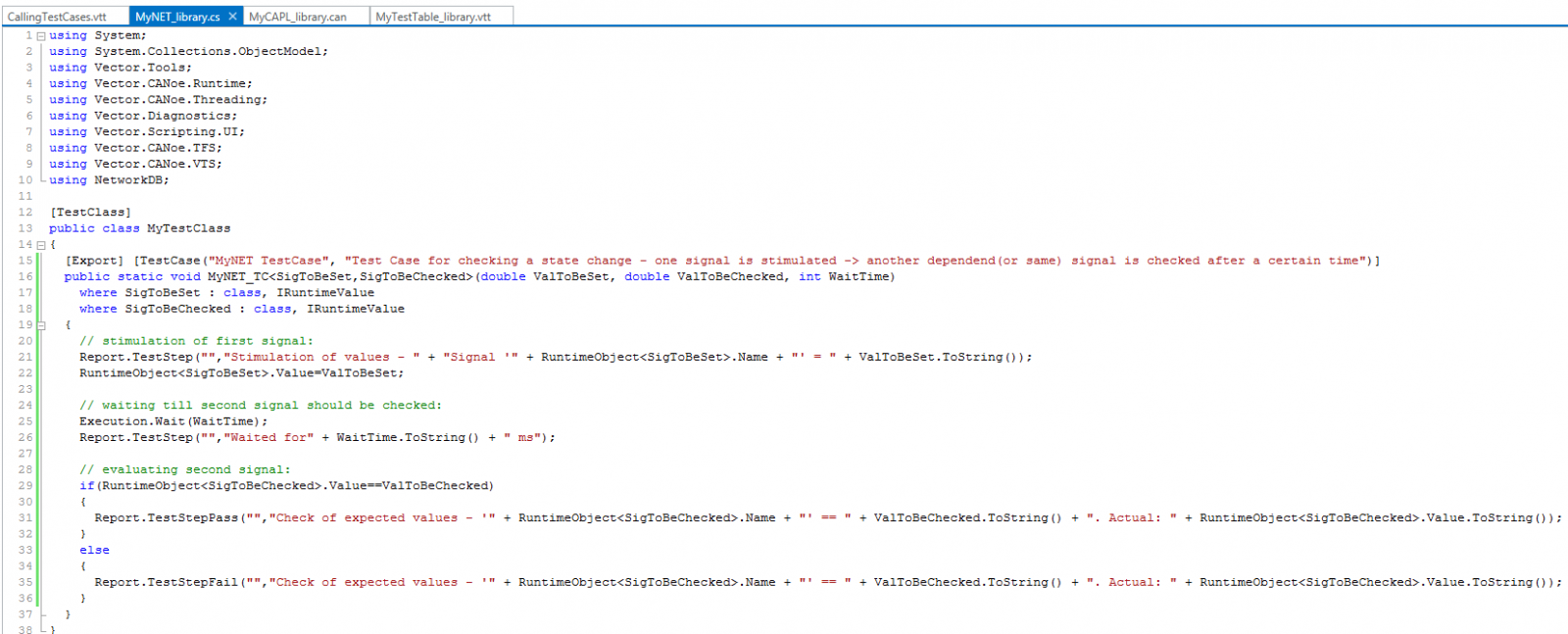Activate the MyNET_library.cs tab label

pyautogui.click(x=177, y=17)
